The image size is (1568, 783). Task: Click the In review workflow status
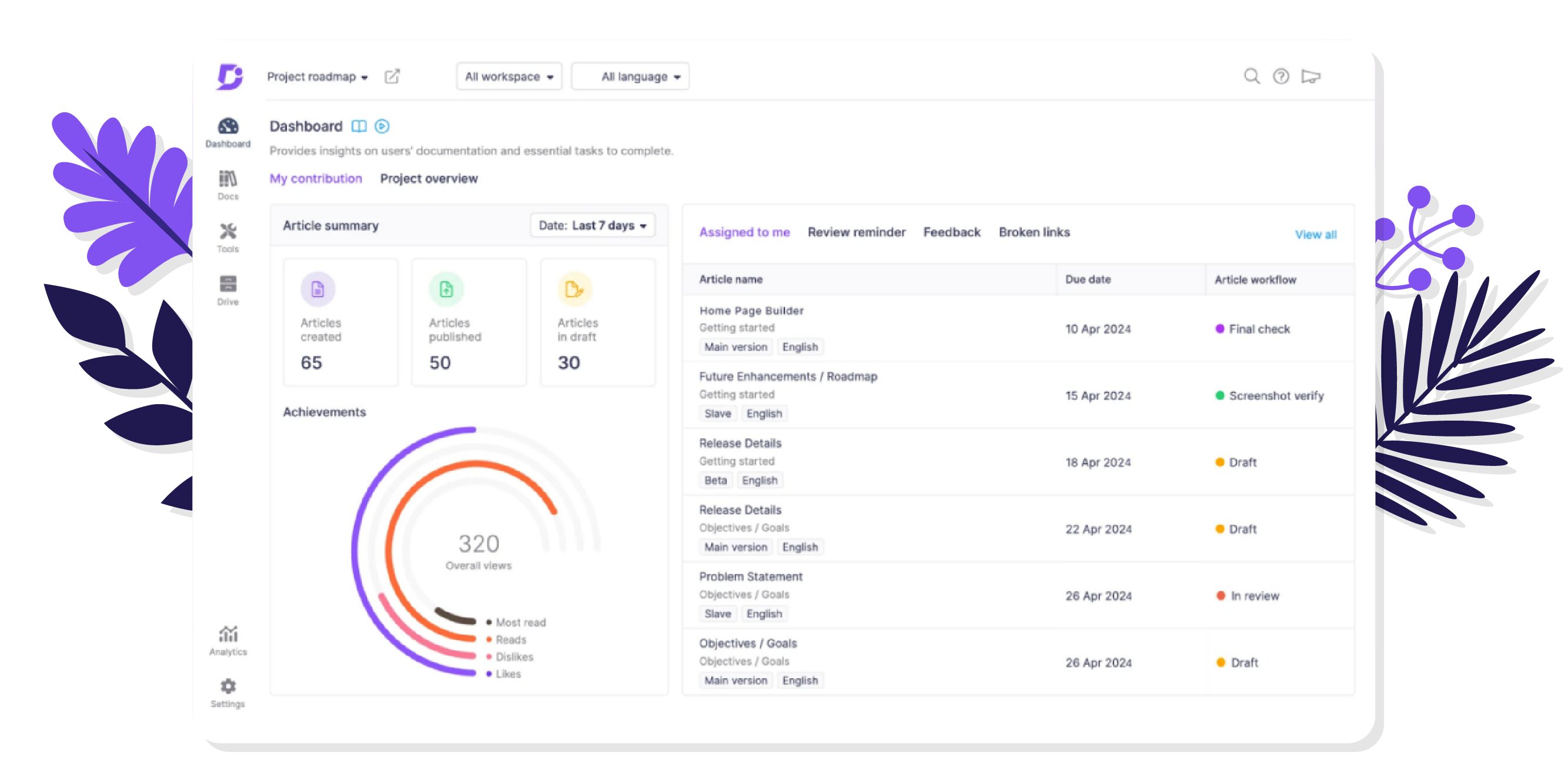coord(1247,596)
